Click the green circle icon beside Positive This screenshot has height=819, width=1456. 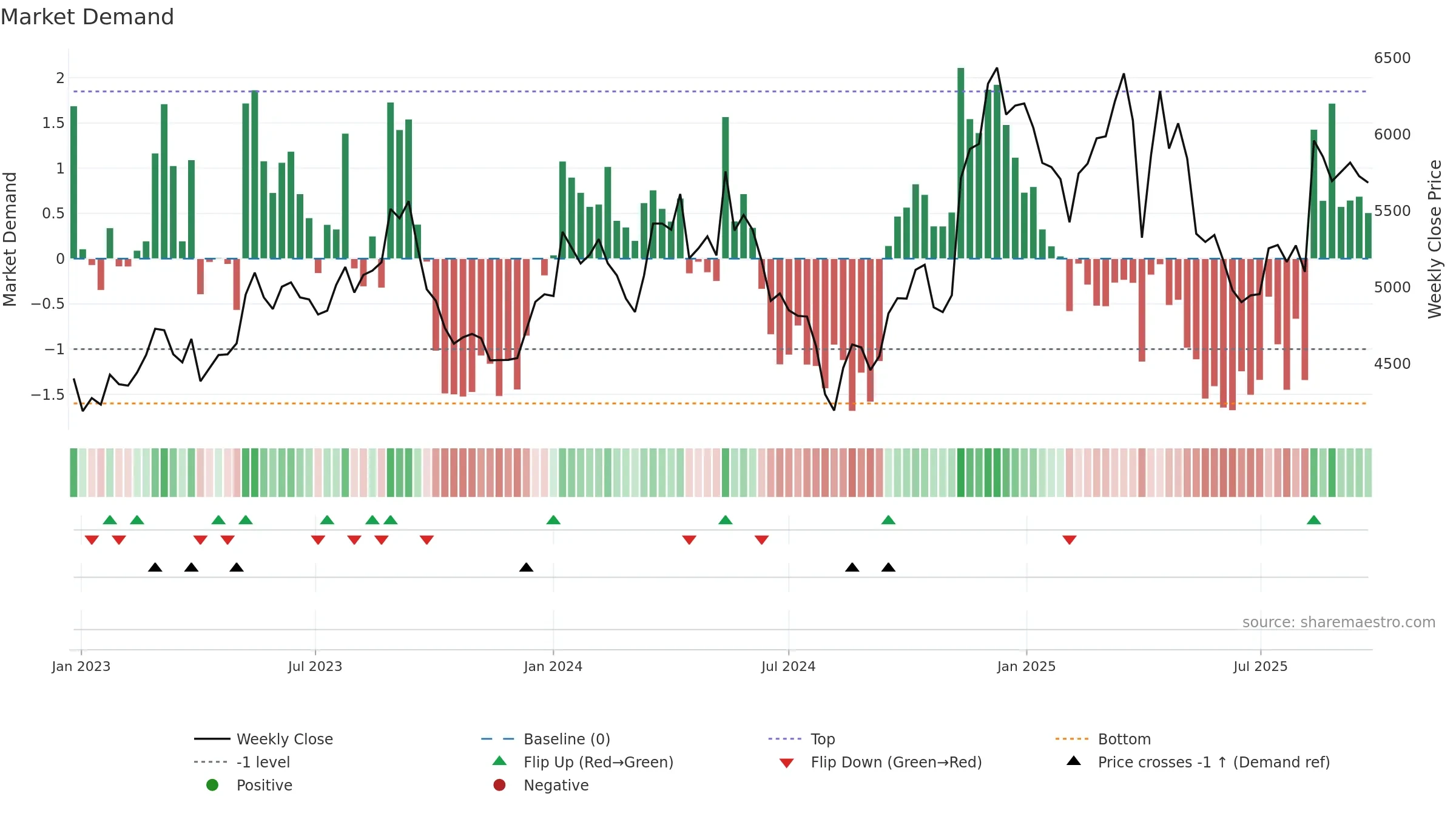coord(212,785)
